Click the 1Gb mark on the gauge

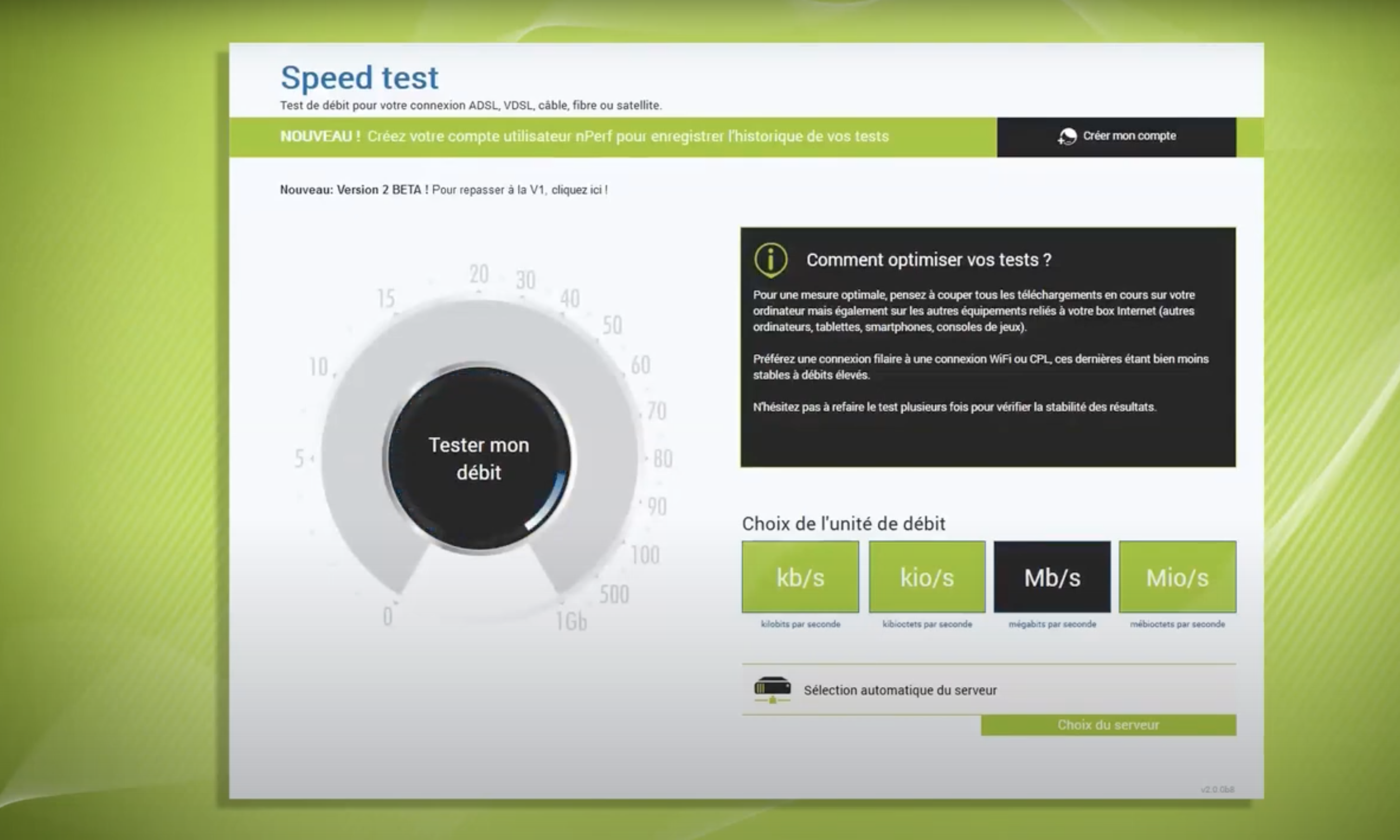[x=571, y=622]
